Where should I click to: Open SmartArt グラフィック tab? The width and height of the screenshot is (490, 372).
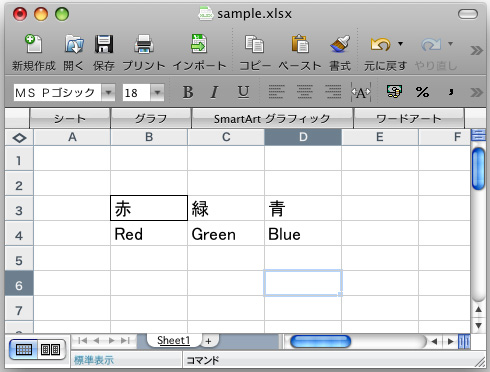(x=272, y=118)
